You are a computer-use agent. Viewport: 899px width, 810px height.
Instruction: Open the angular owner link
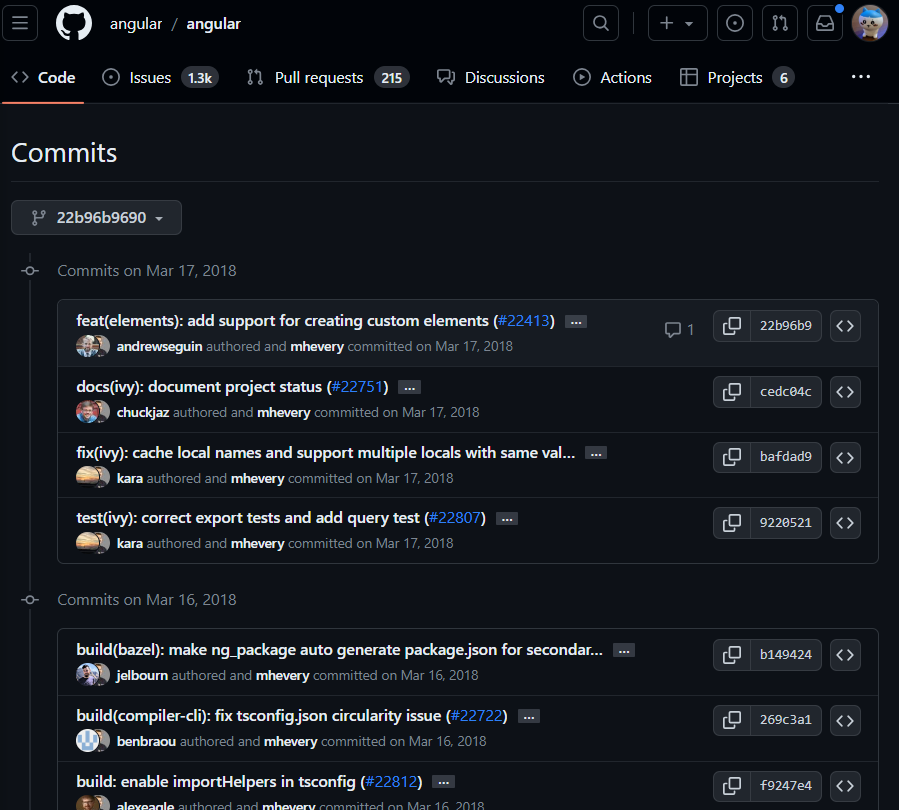[136, 24]
